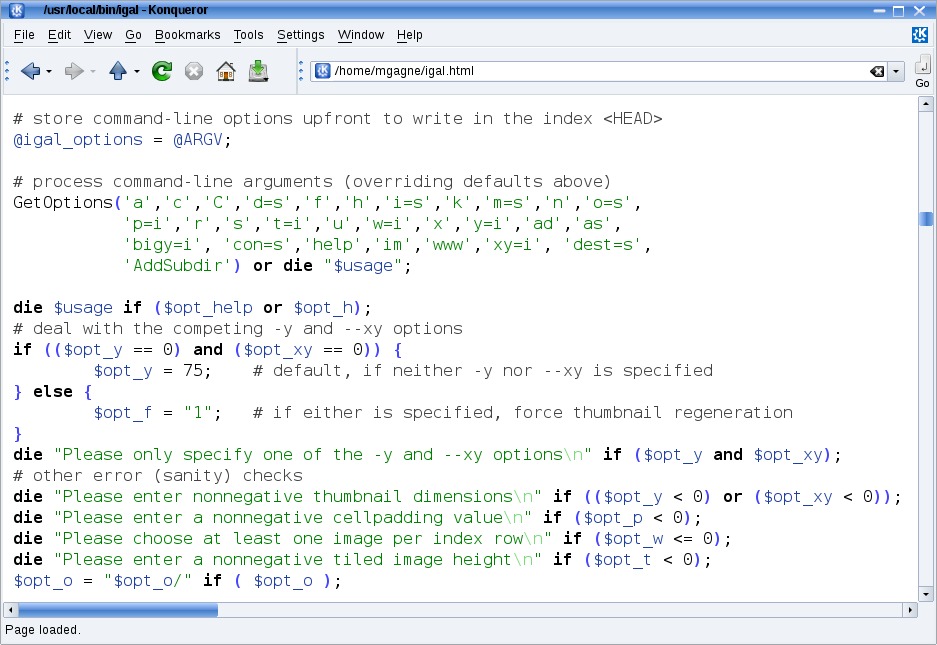Open the Bookmarks menu
This screenshot has width=937, height=645.
(187, 35)
